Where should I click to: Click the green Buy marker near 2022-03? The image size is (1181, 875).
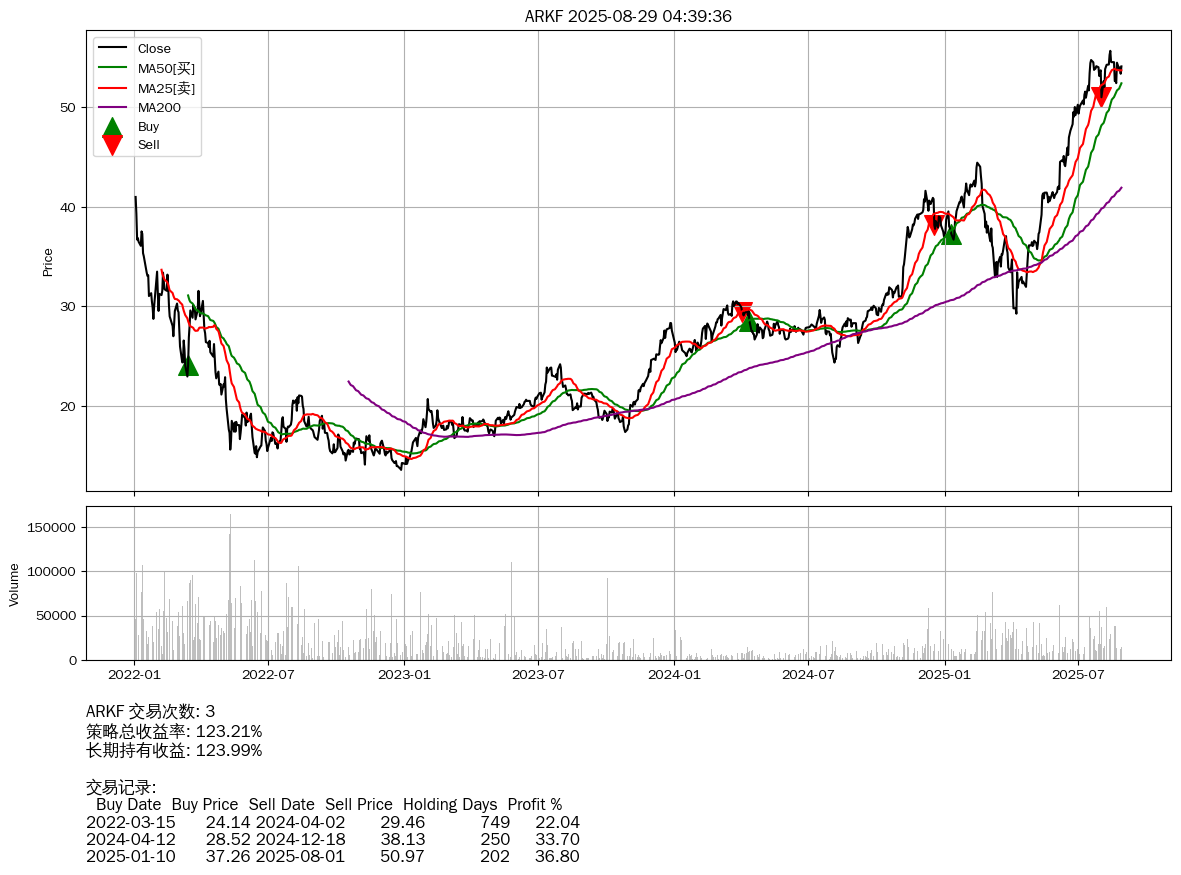188,366
